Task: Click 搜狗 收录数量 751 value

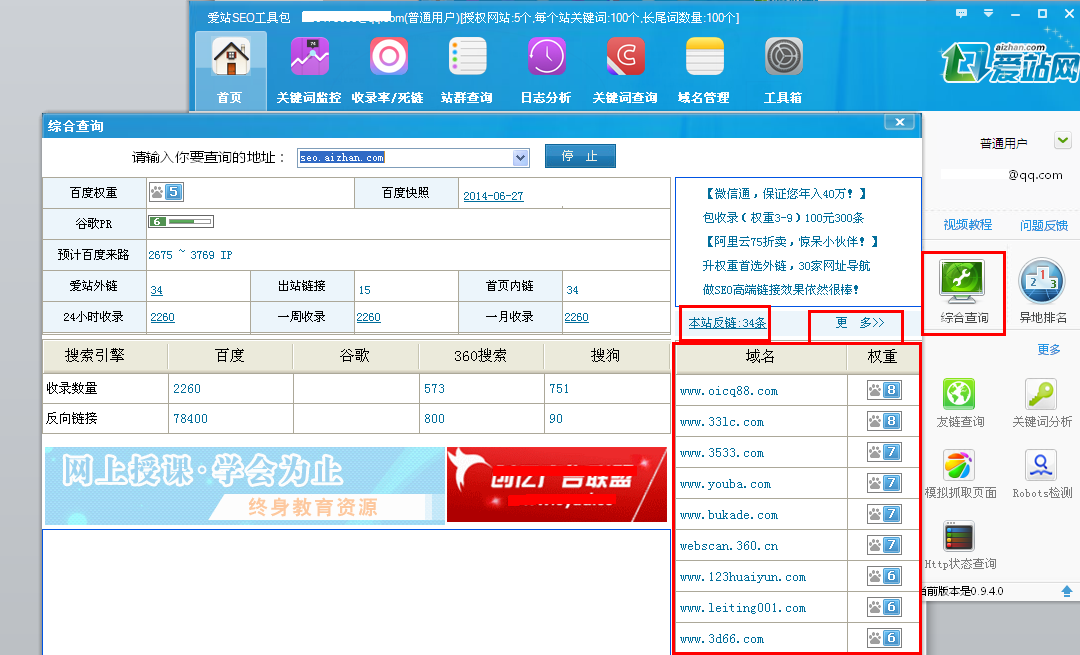Action: (559, 389)
